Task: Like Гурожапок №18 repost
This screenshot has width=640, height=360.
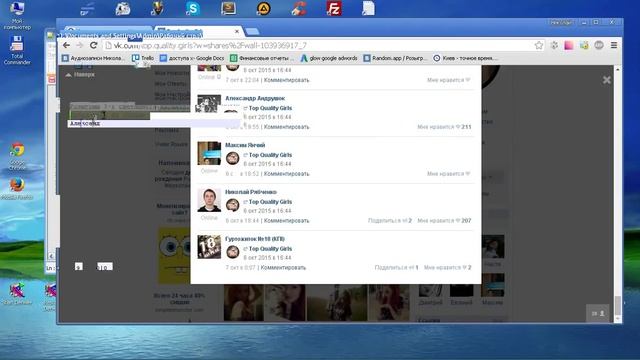Action: [x=447, y=268]
